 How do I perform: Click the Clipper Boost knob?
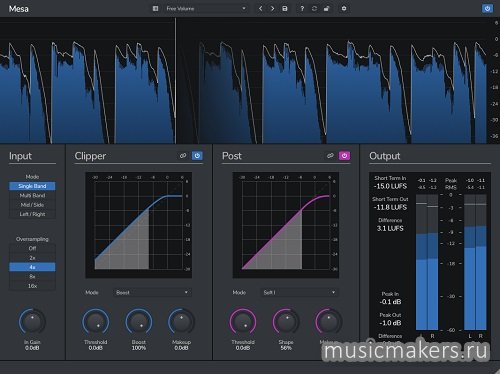pos(139,322)
